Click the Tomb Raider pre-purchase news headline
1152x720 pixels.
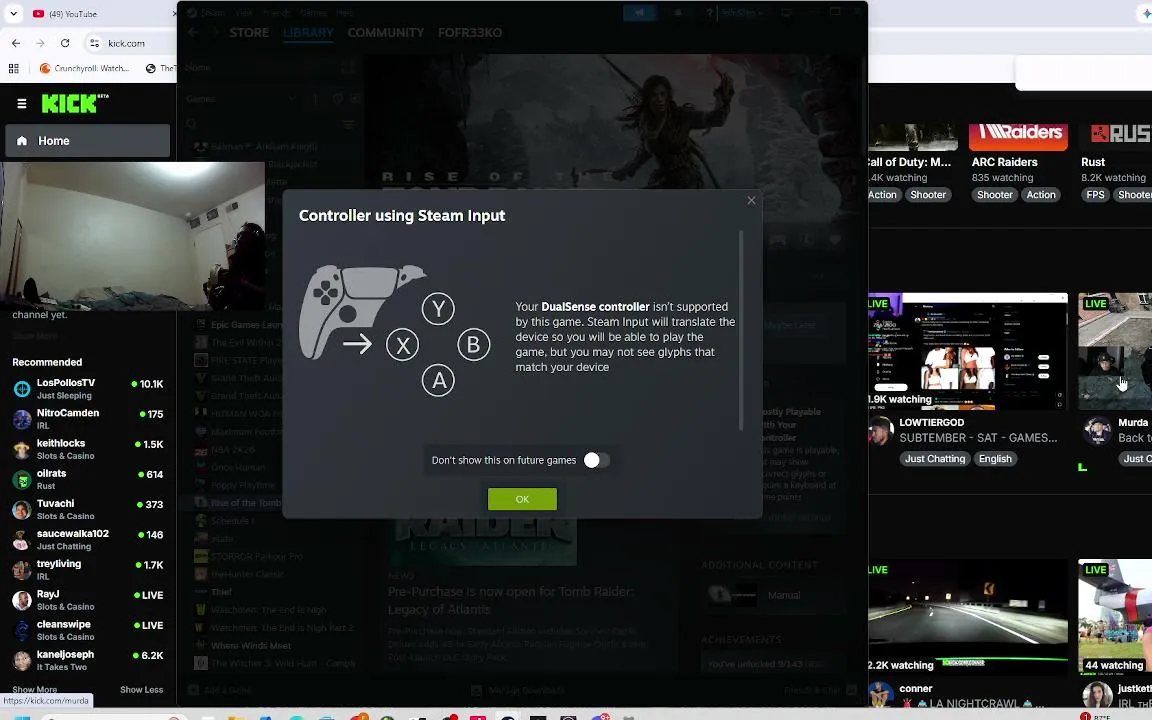tap(511, 600)
